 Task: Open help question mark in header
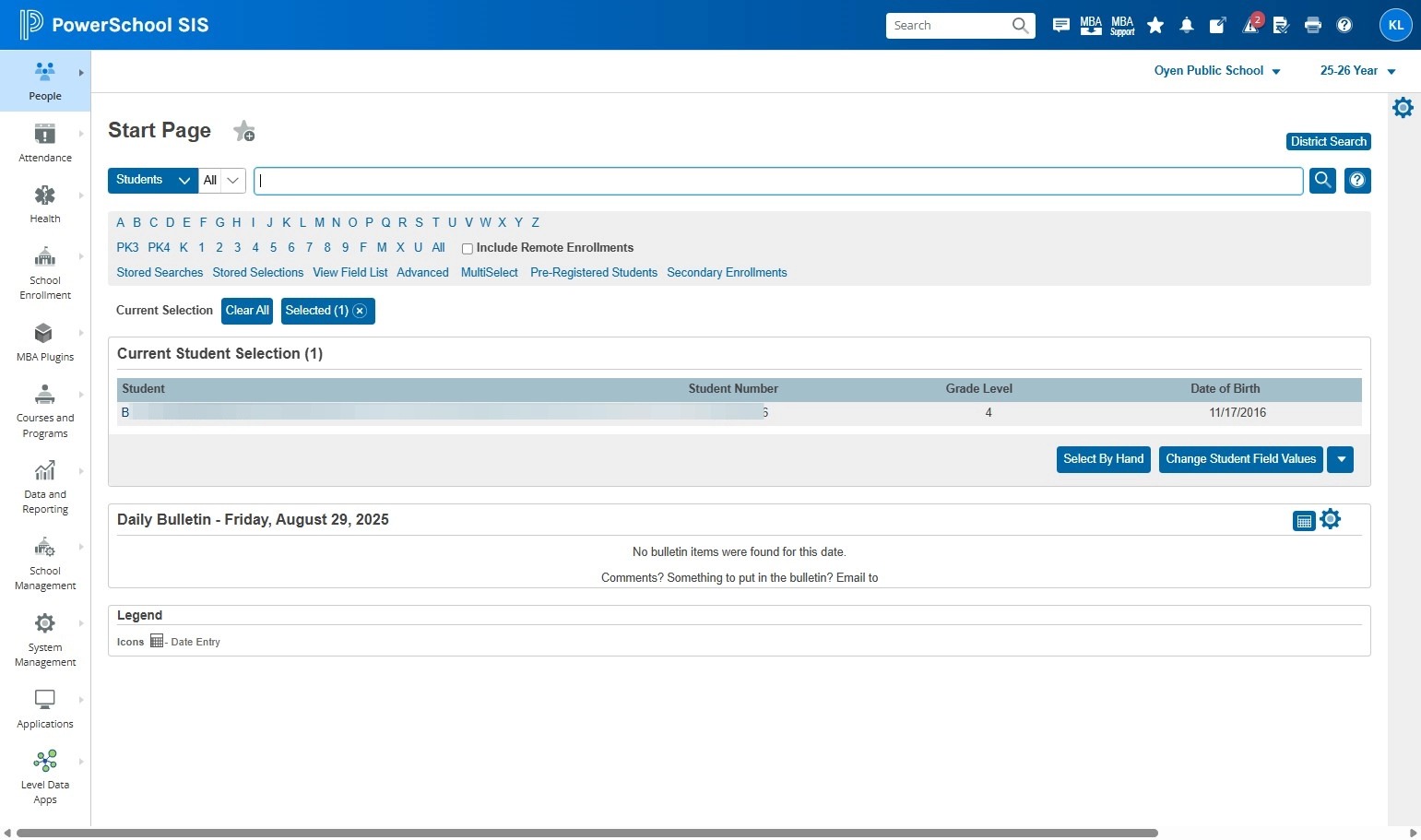1344,25
